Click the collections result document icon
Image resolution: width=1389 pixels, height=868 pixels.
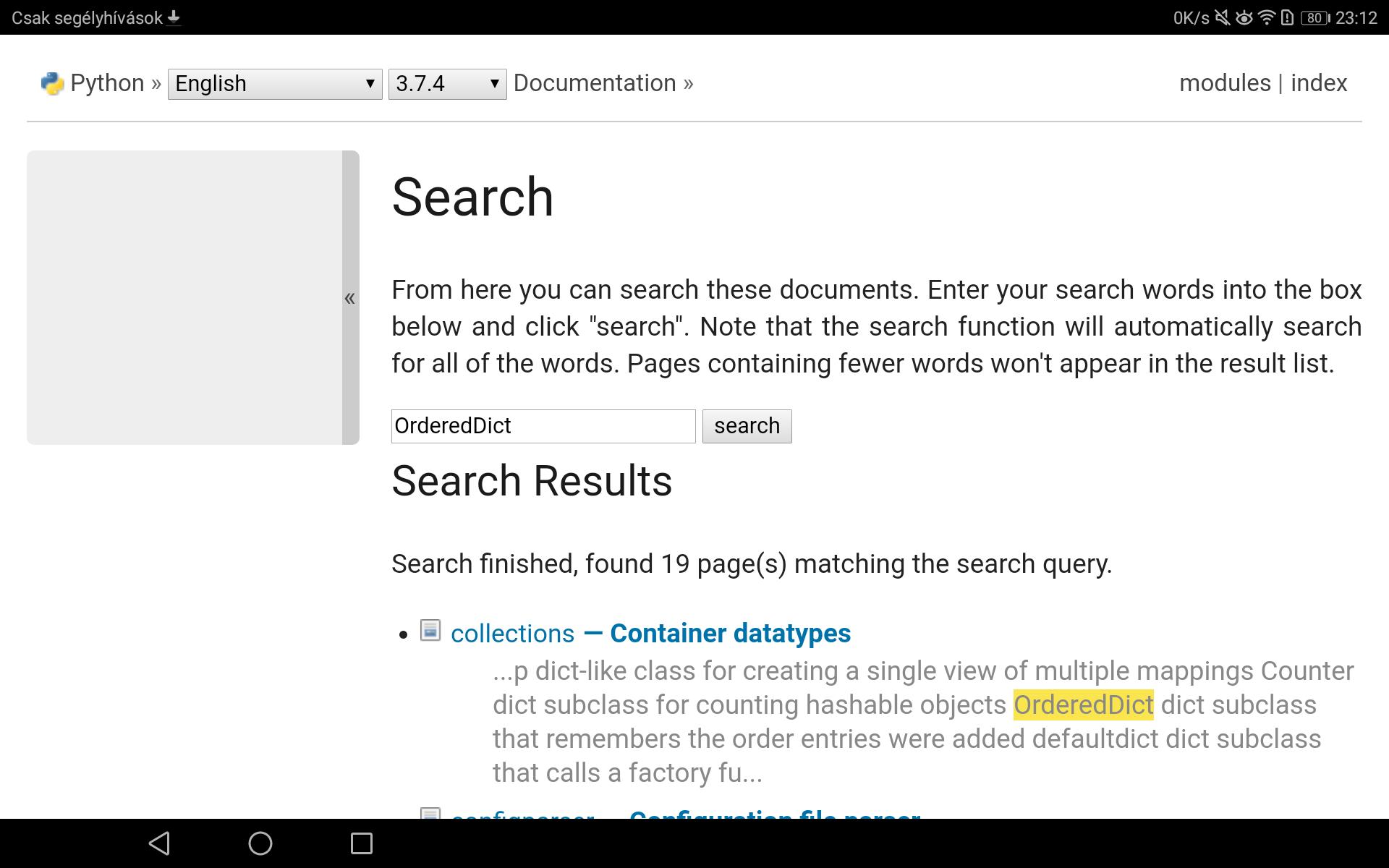coord(430,630)
